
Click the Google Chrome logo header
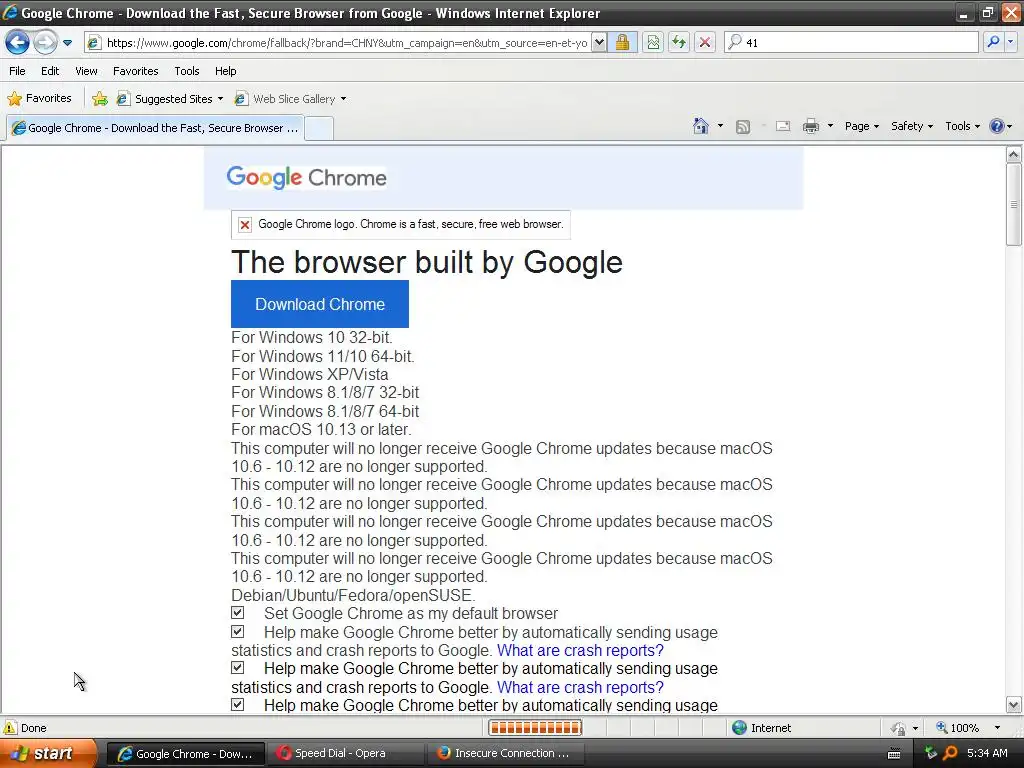(306, 177)
